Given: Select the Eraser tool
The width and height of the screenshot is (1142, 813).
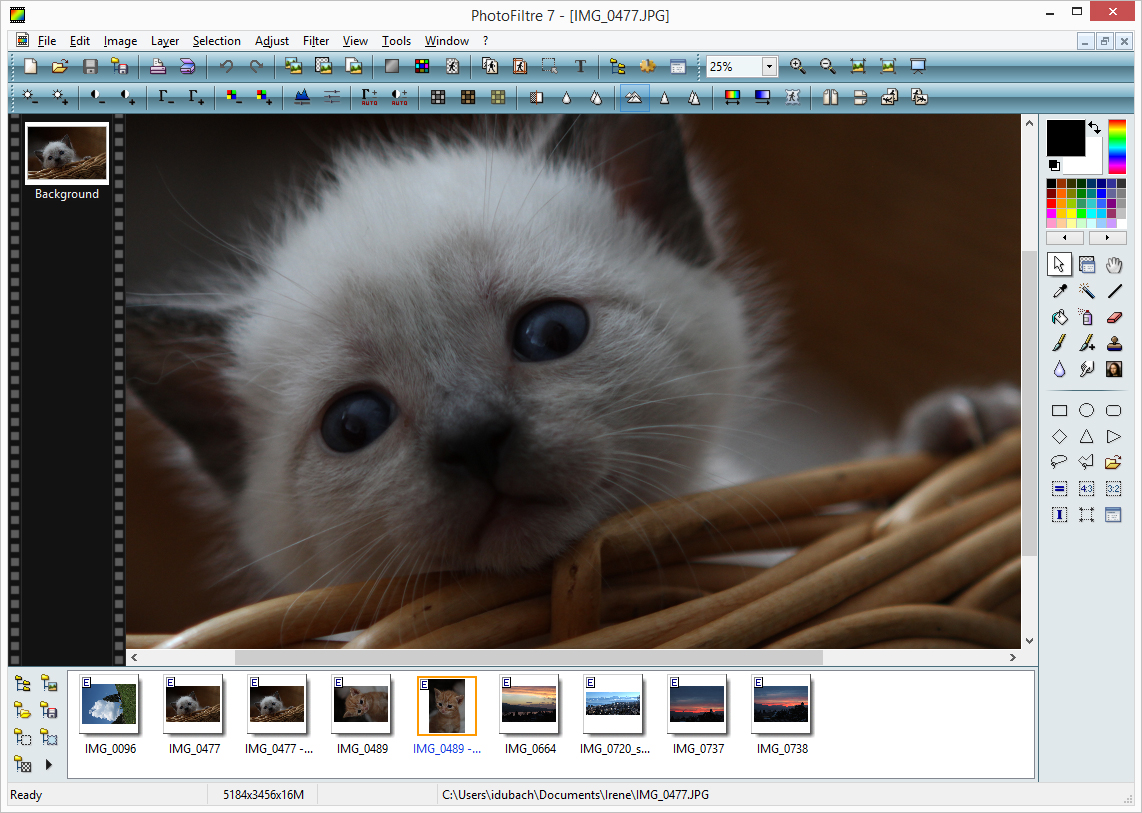Looking at the screenshot, I should point(1114,318).
